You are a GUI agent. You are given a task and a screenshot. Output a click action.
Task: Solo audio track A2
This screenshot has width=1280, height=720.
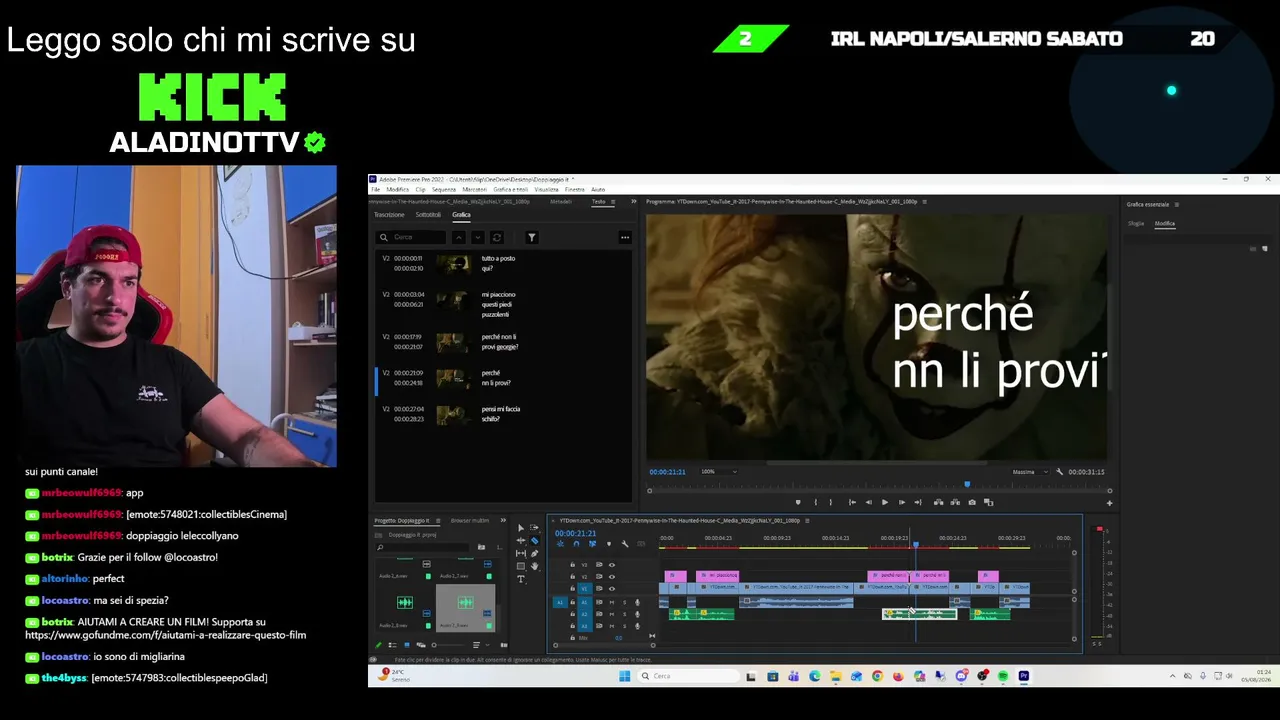(625, 614)
